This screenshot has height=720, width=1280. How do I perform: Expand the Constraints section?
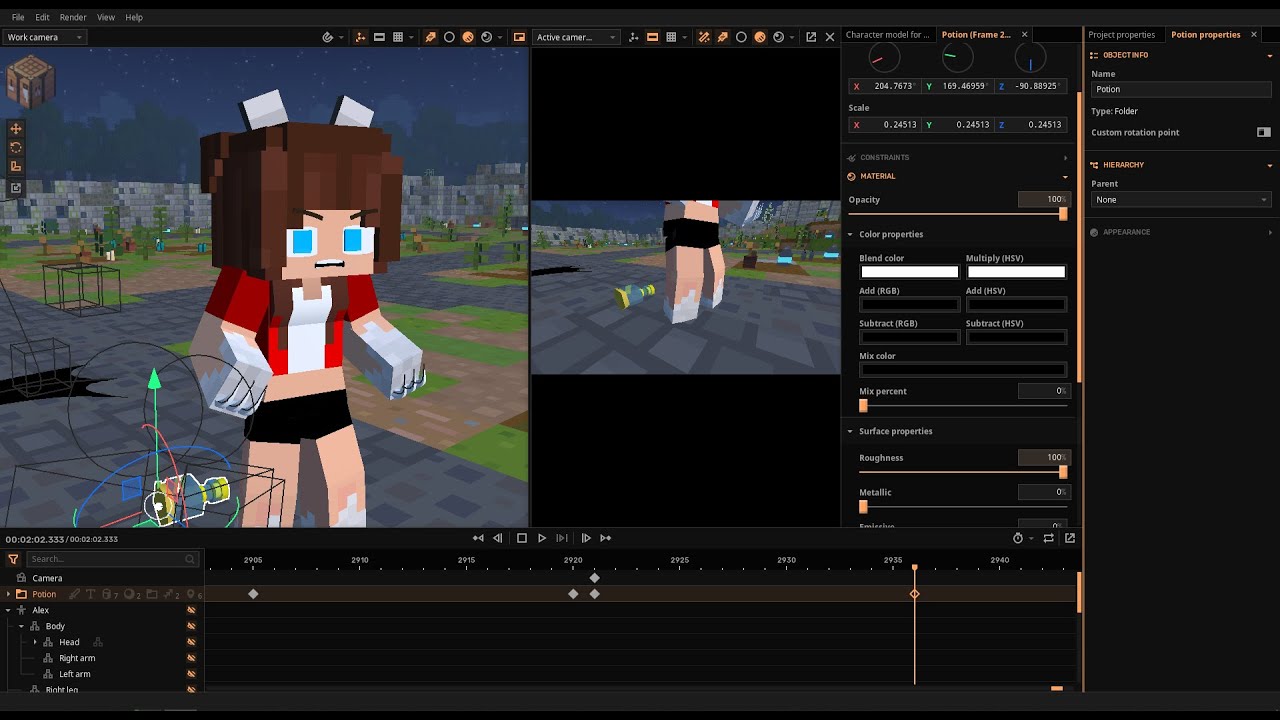pyautogui.click(x=1065, y=157)
